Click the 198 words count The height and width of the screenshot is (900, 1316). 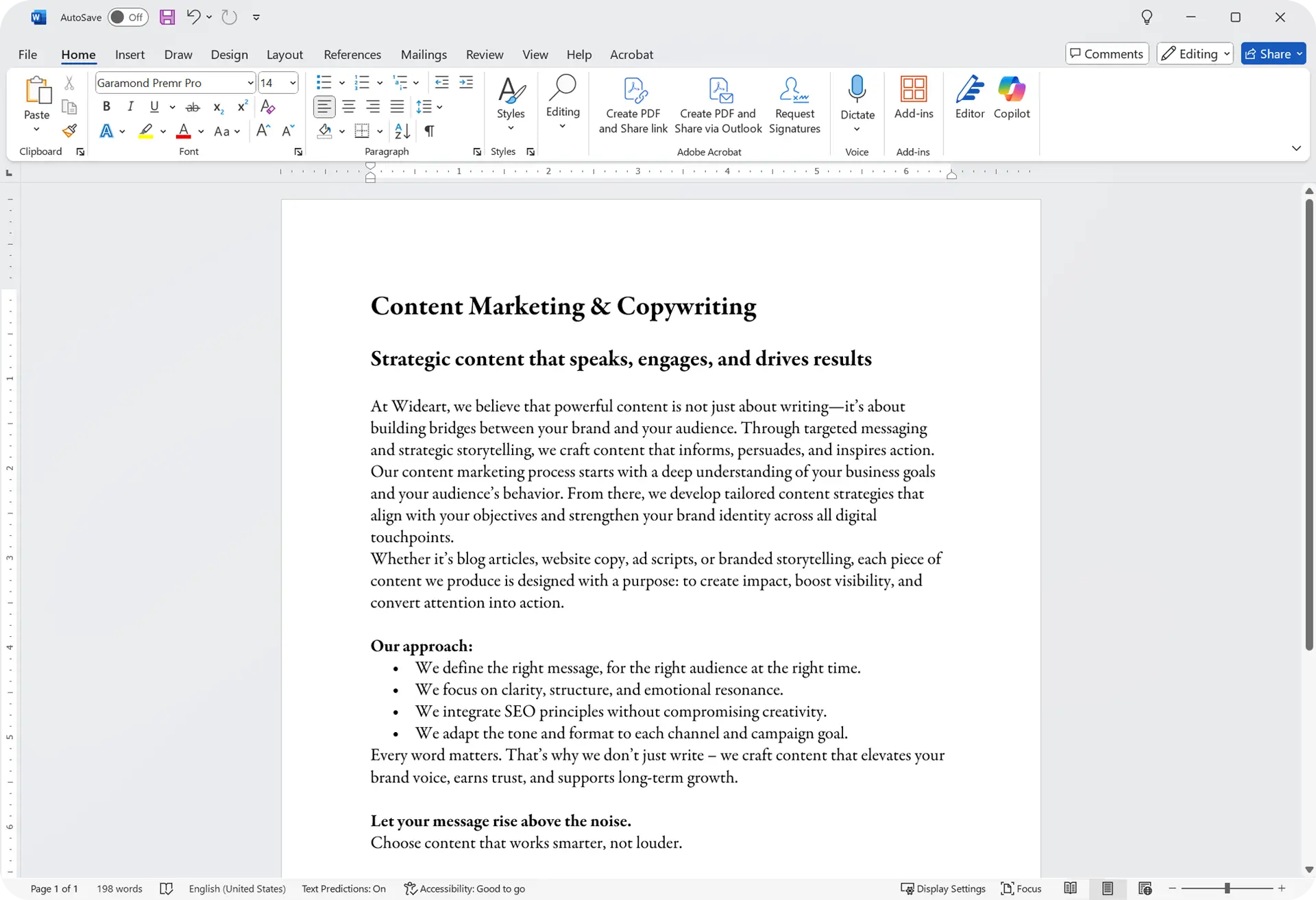click(119, 888)
